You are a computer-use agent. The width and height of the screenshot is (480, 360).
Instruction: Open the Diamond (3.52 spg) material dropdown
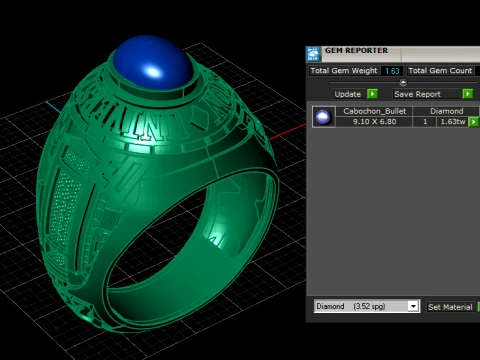[413, 306]
